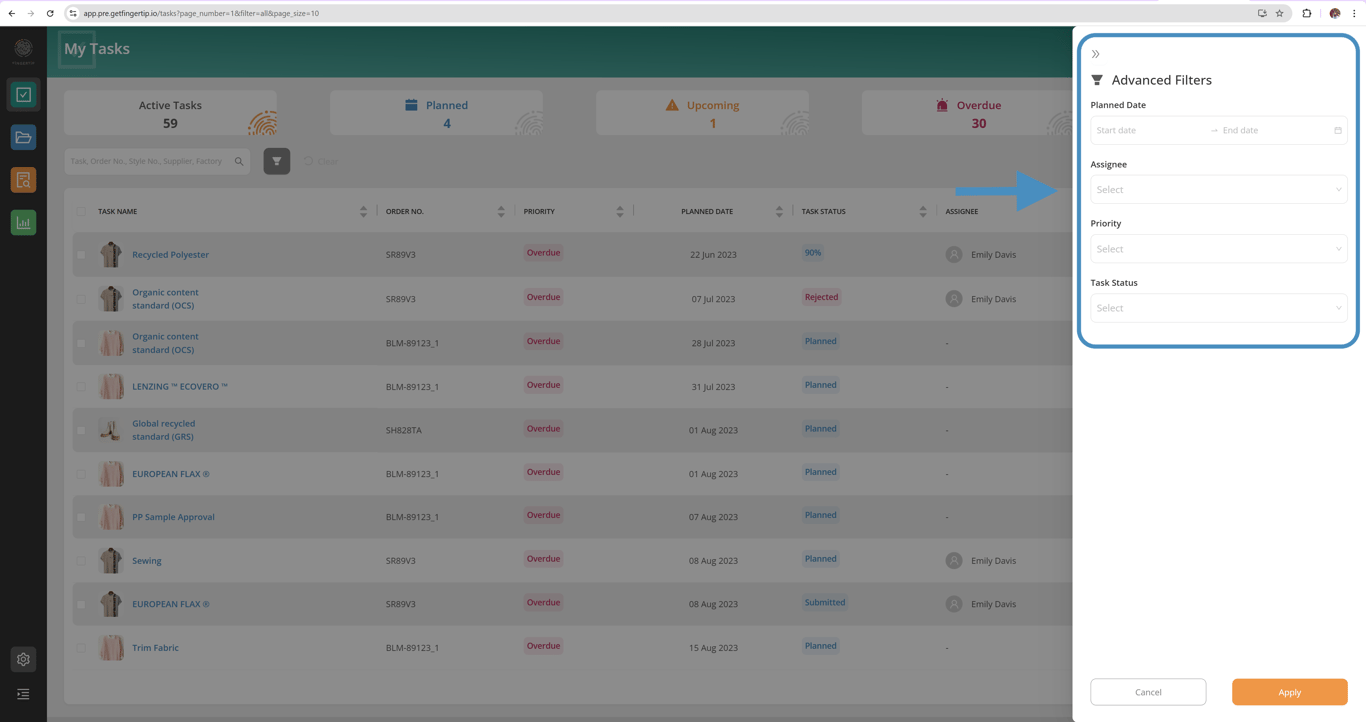Select the Planned tasks summary card
Screen dimensions: 1366x722
(x=436, y=113)
